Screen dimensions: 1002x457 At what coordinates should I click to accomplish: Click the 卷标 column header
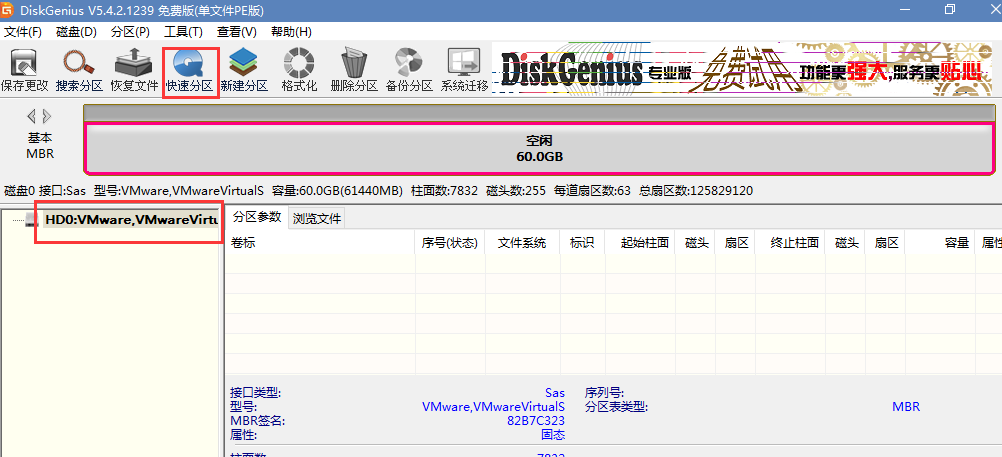tap(320, 243)
